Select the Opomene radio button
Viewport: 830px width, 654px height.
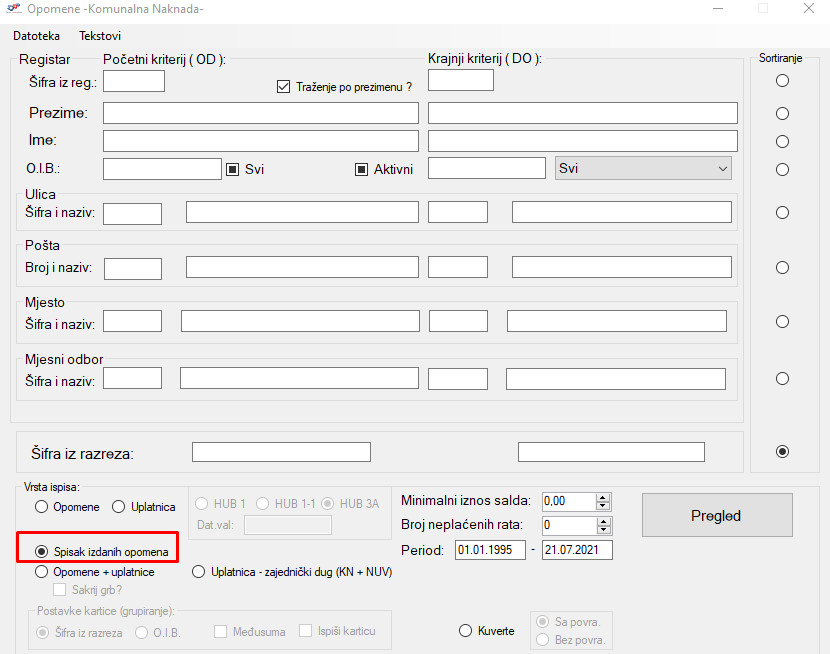pyautogui.click(x=42, y=507)
